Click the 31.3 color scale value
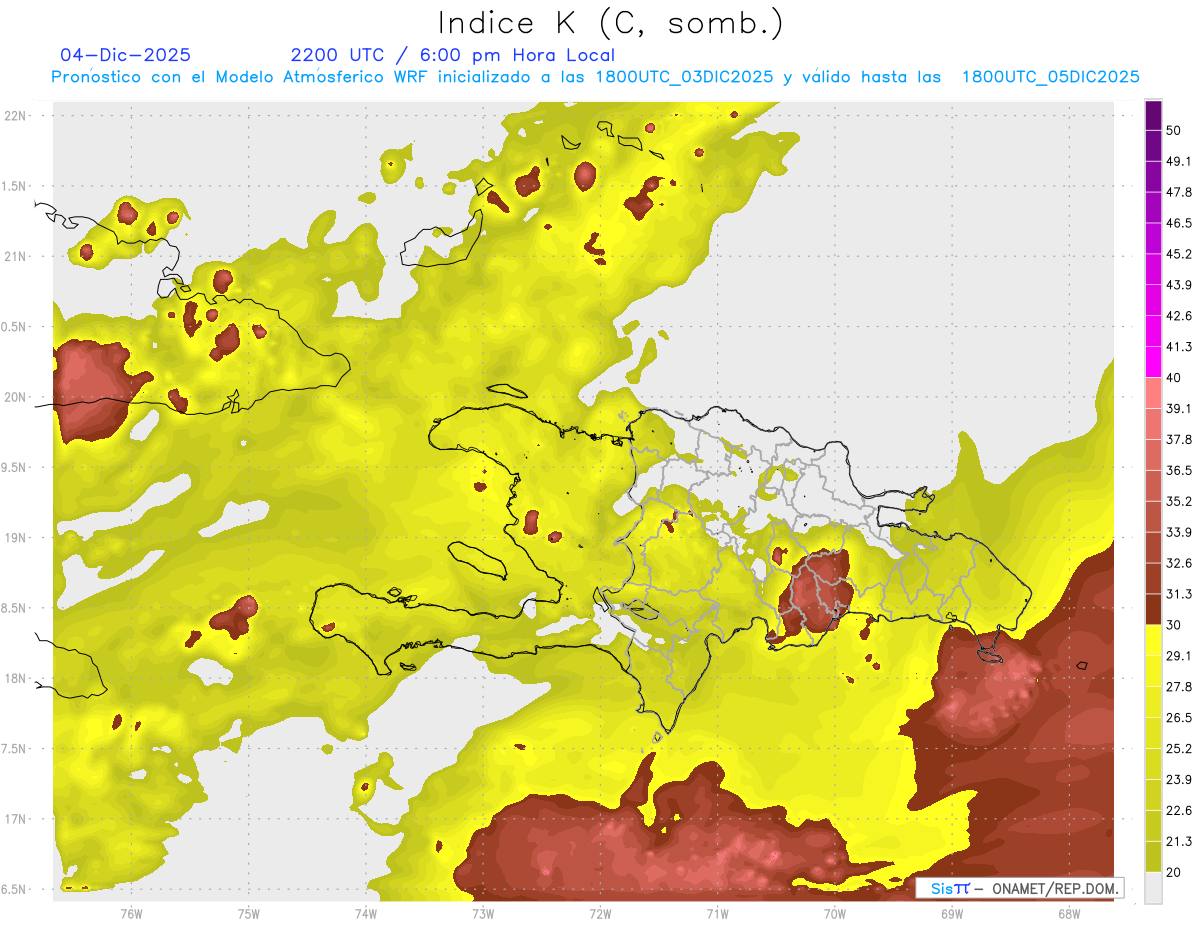1200x927 pixels. click(1179, 594)
